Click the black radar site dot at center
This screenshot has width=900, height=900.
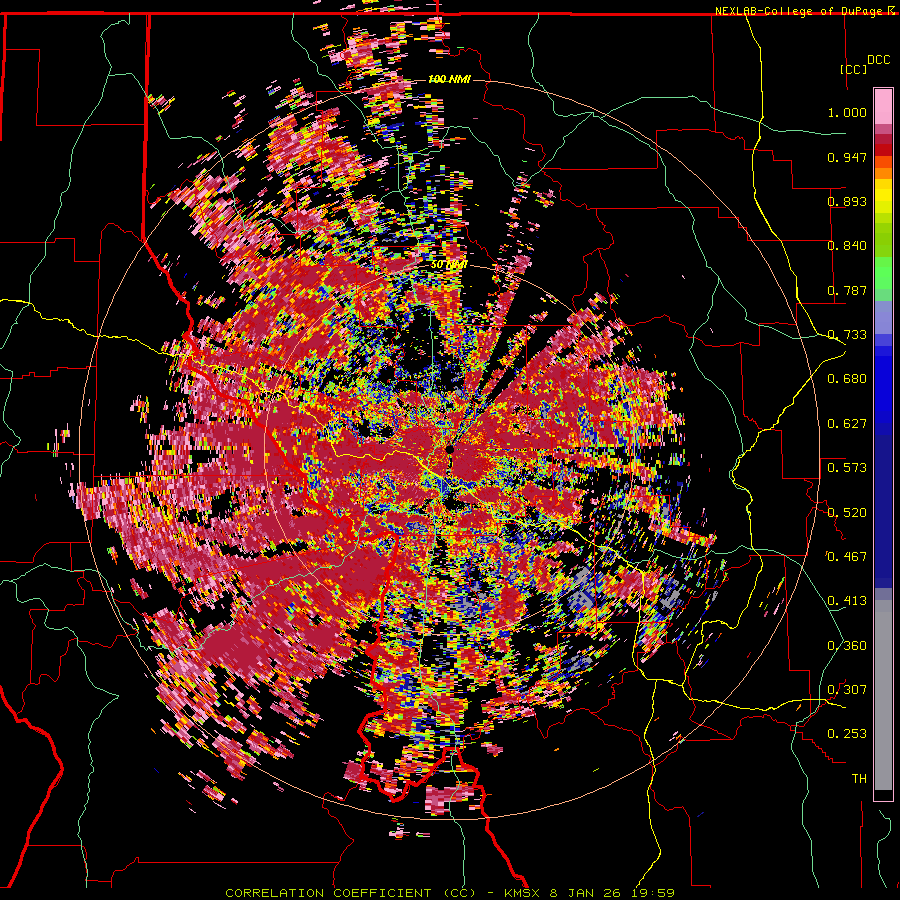[x=449, y=449]
